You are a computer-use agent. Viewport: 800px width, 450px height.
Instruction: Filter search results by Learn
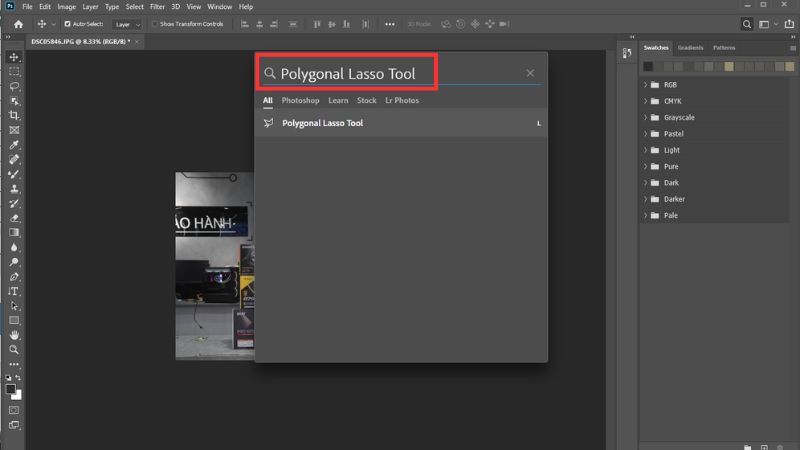pyautogui.click(x=338, y=101)
